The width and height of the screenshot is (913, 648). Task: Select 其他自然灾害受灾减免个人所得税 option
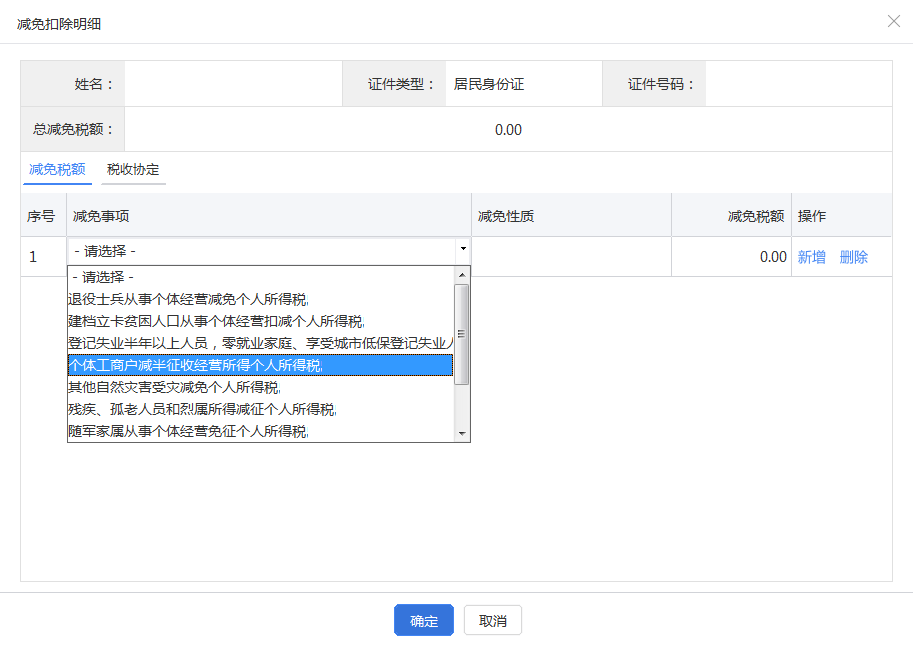(x=261, y=388)
